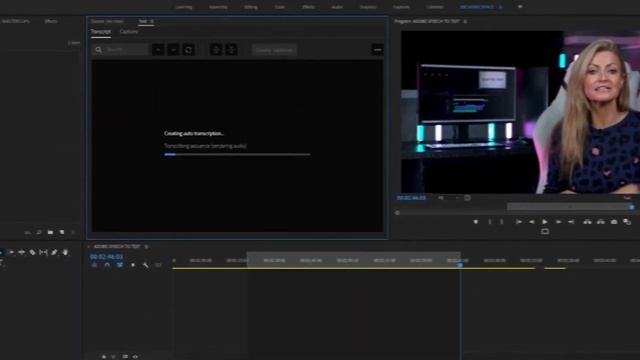Screen dimensions: 640x360
Task: Click the merge segments icon
Action: pyautogui.click(x=231, y=50)
